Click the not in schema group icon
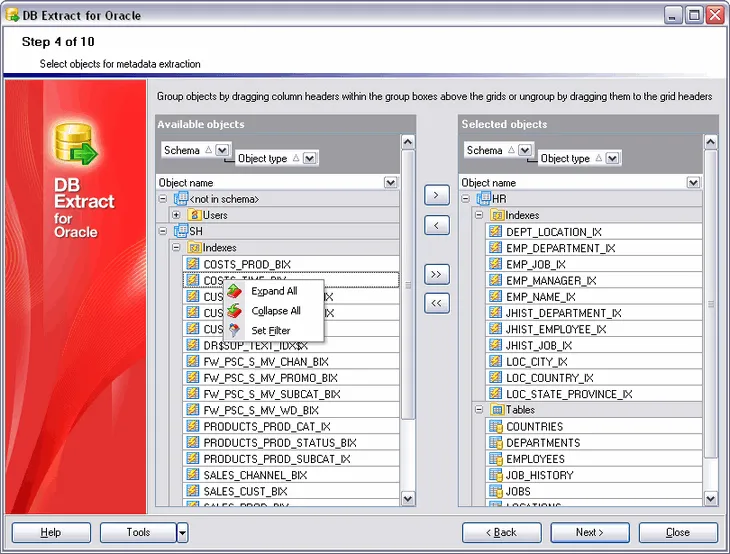The height and width of the screenshot is (554, 730). coord(181,199)
